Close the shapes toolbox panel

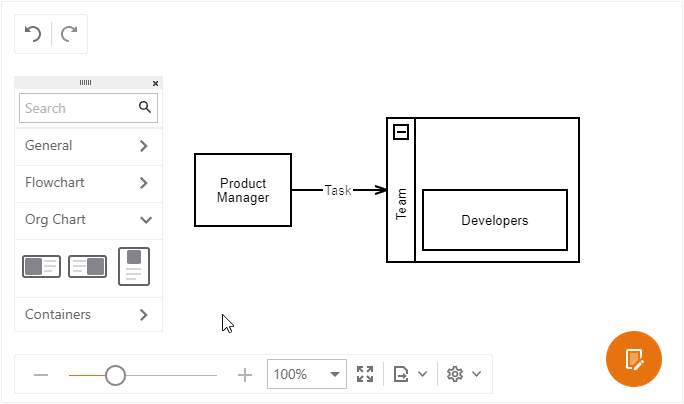155,83
